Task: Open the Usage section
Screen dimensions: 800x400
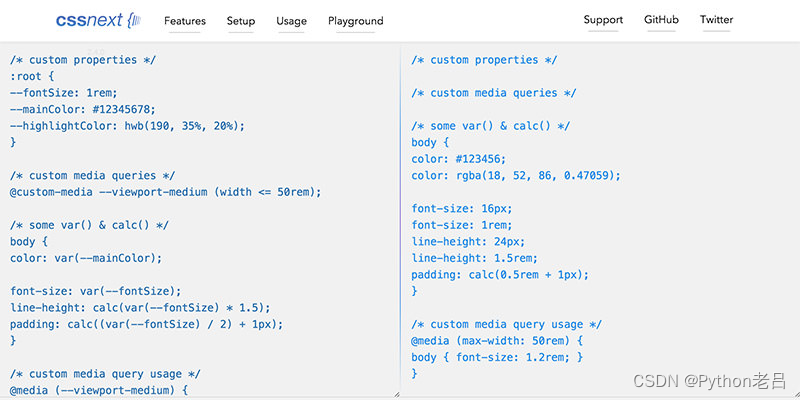Action: pos(291,21)
